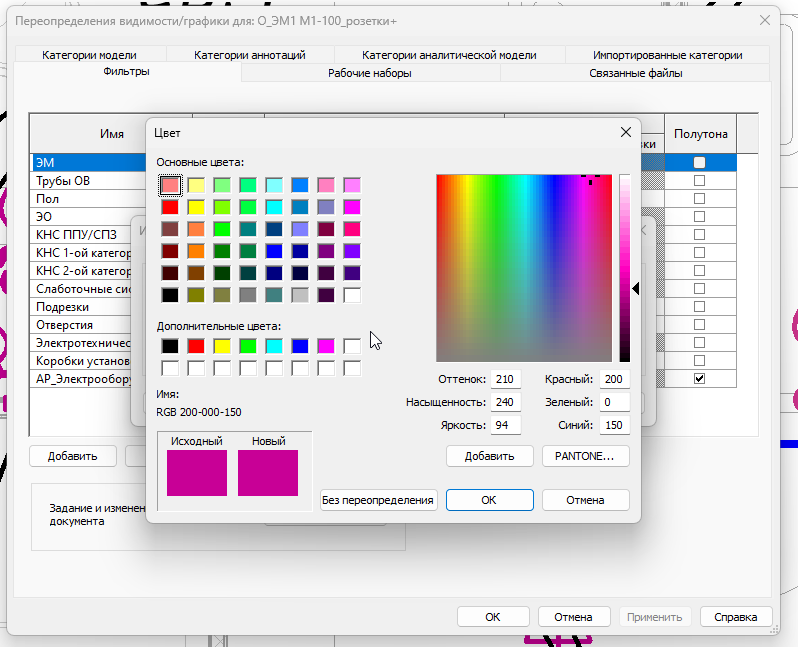Choose the cyan swatch in custom colors
This screenshot has width=798, height=647.
274,346
